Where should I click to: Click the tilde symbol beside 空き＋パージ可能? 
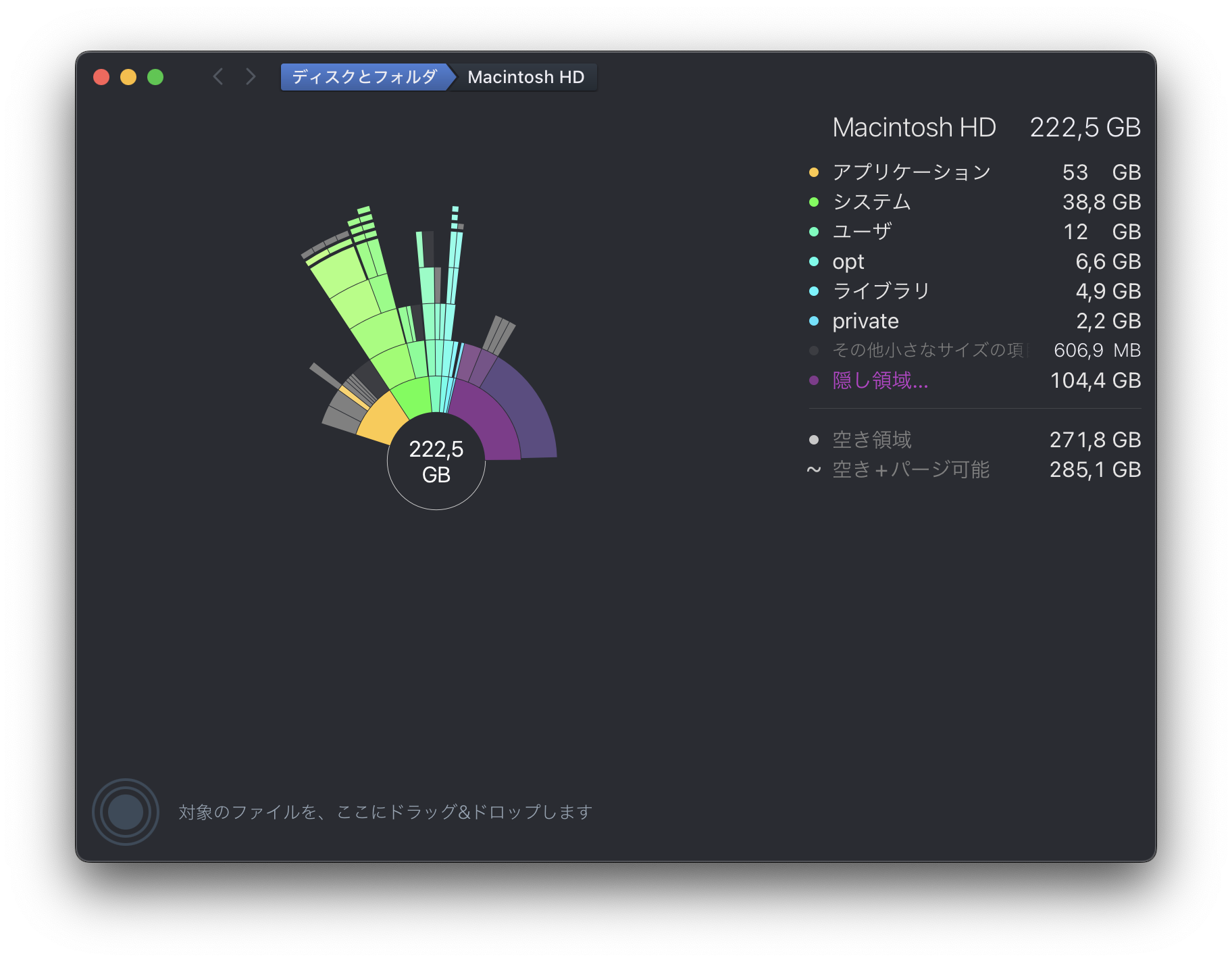(814, 470)
